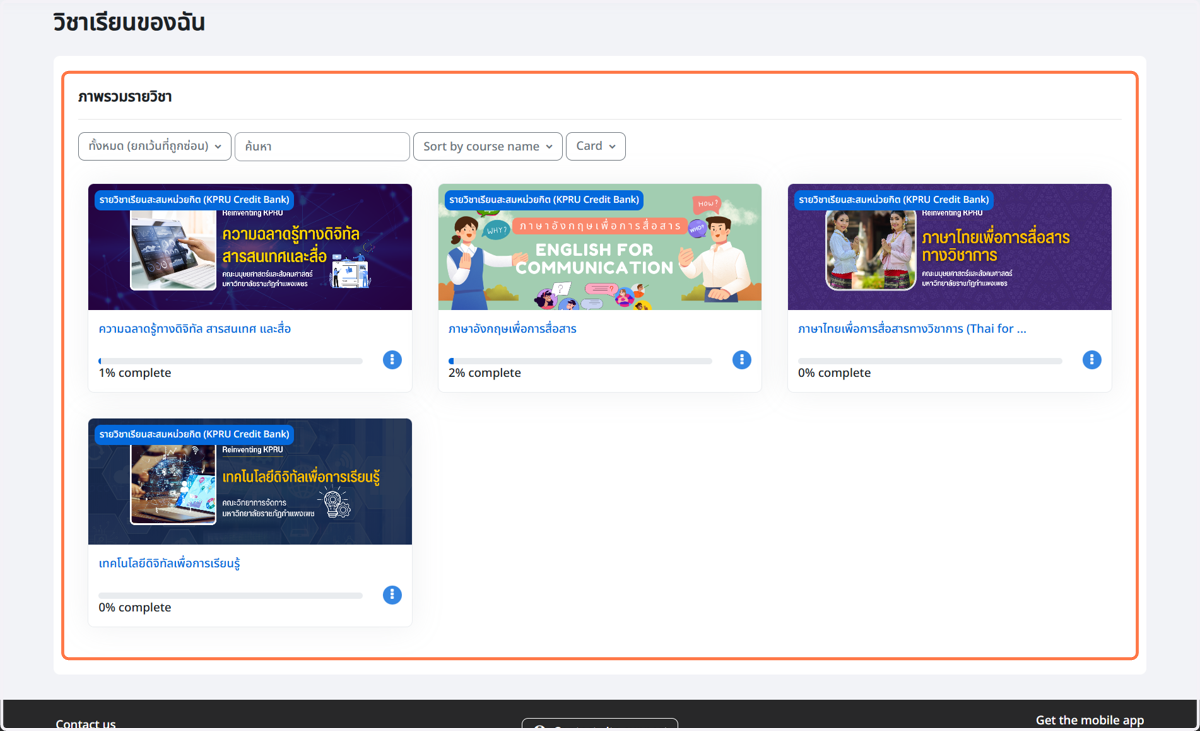Open options menu for ความฉลาดรู้ทางดิจิทัล course
The image size is (1200, 731).
click(392, 360)
